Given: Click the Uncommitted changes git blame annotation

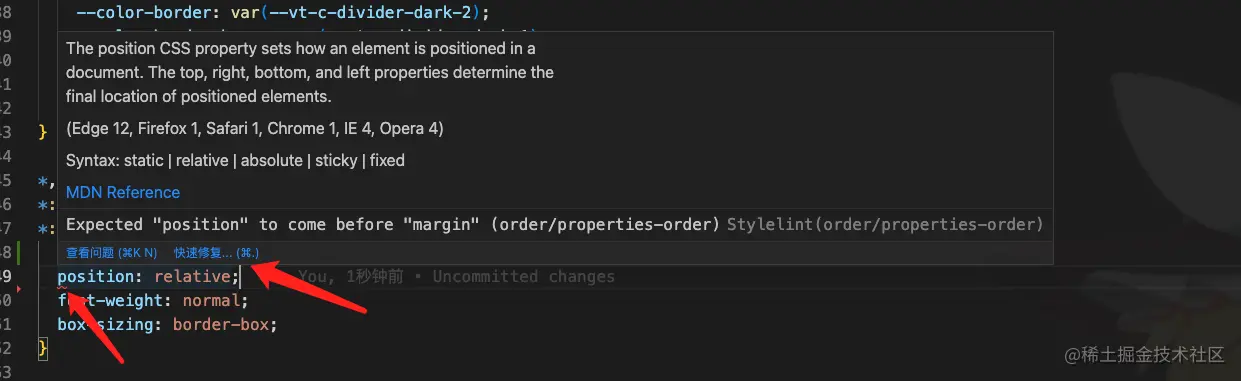Looking at the screenshot, I should coord(524,277).
